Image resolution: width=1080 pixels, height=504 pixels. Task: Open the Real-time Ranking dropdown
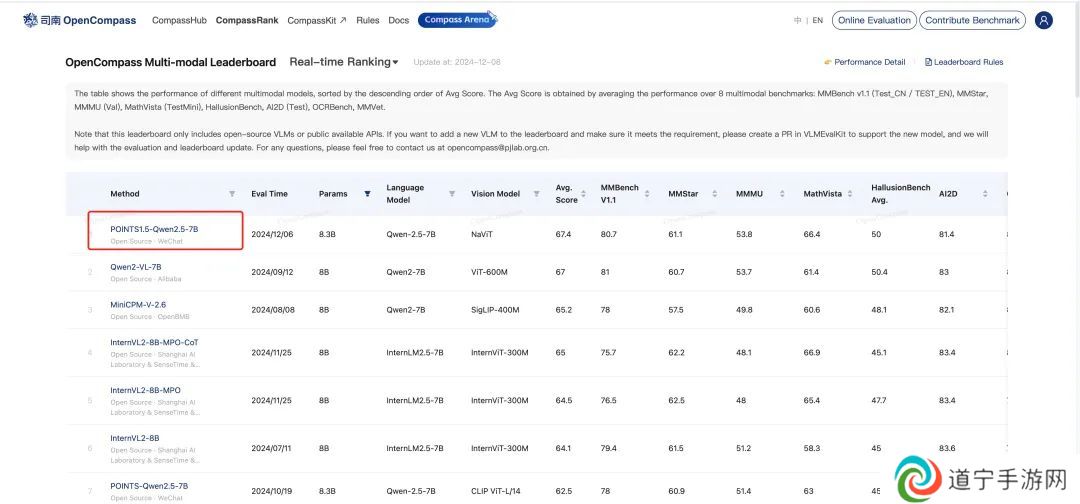pos(344,62)
